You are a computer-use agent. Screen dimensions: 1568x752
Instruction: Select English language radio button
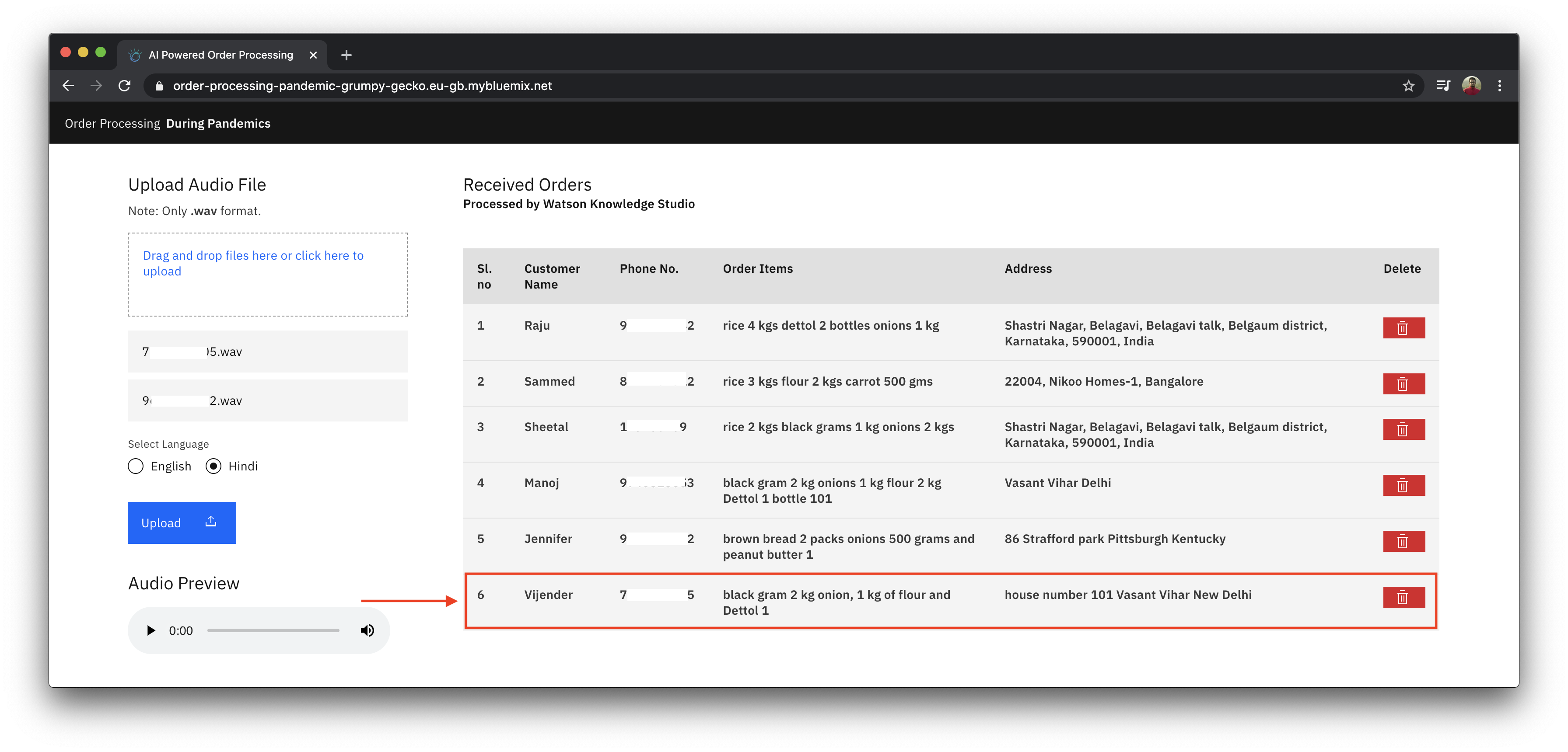tap(136, 467)
